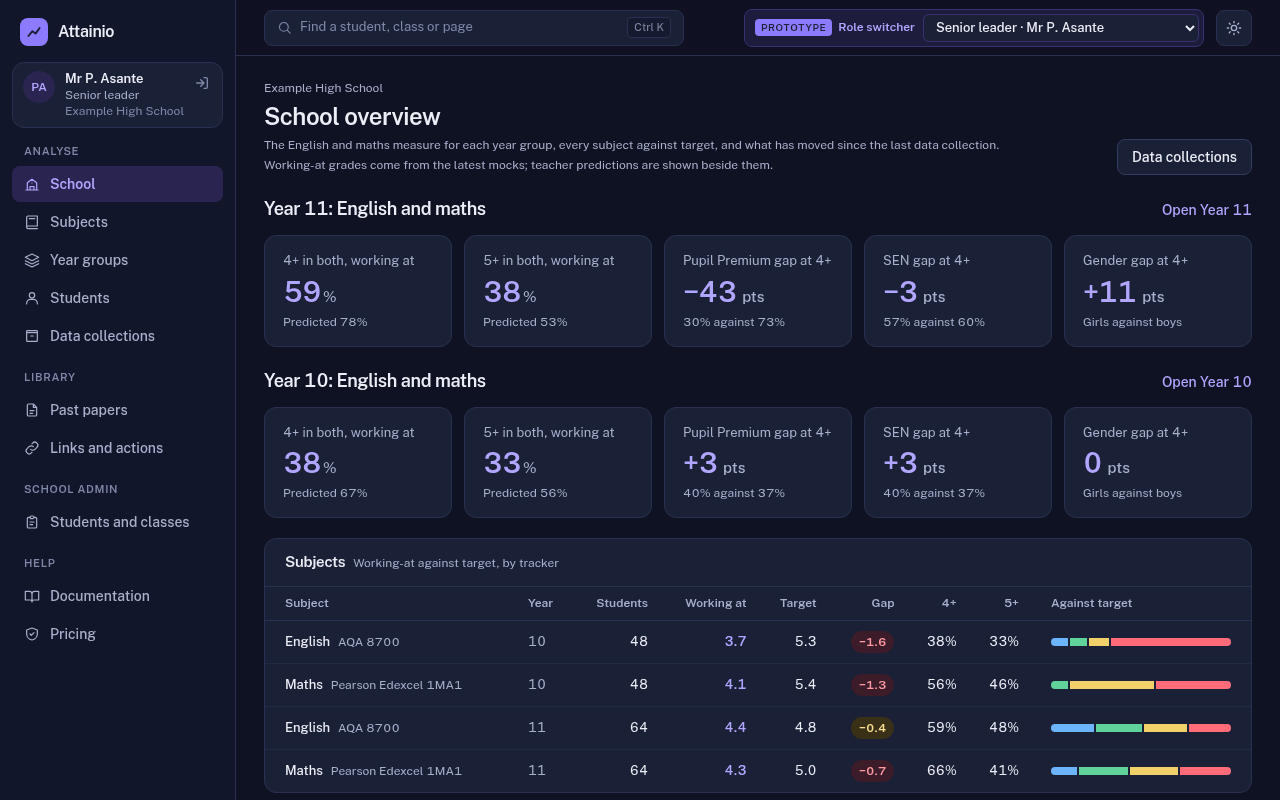Click the Data collections button
This screenshot has height=800, width=1280.
click(1184, 157)
